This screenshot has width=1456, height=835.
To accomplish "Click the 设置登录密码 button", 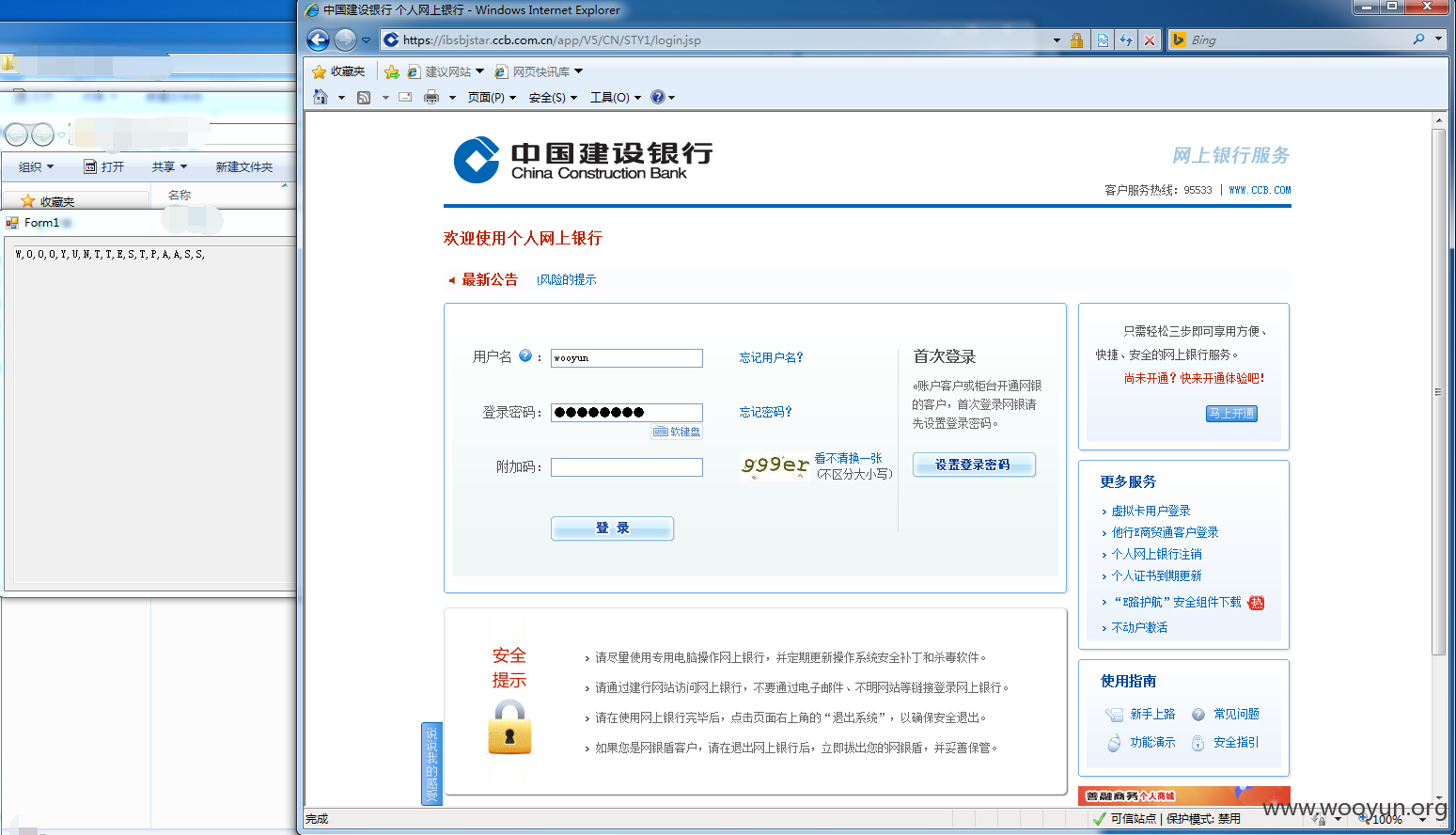I will (x=973, y=465).
